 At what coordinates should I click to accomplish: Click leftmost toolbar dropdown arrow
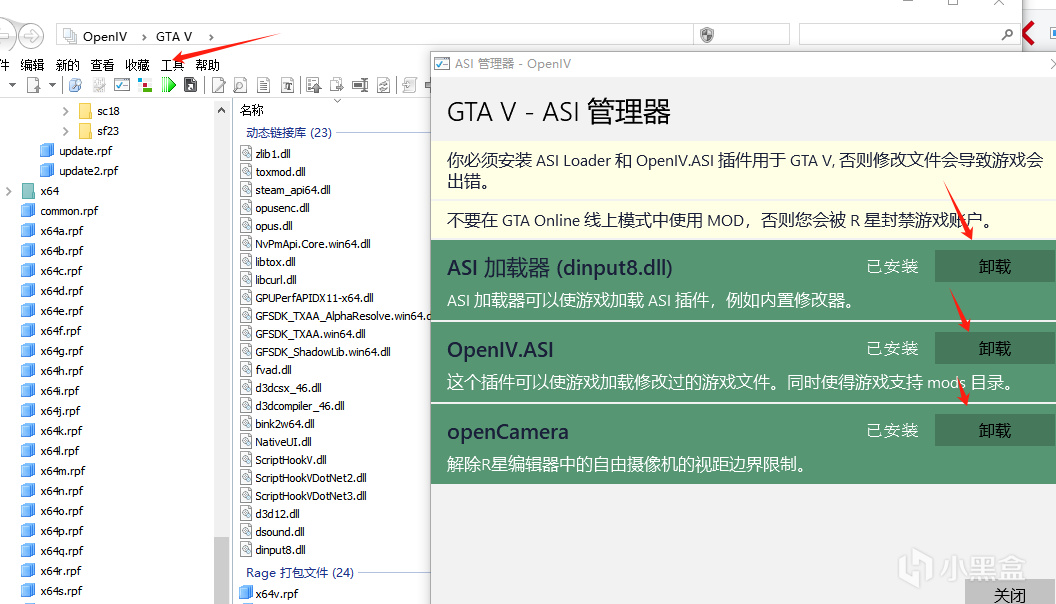tap(12, 85)
